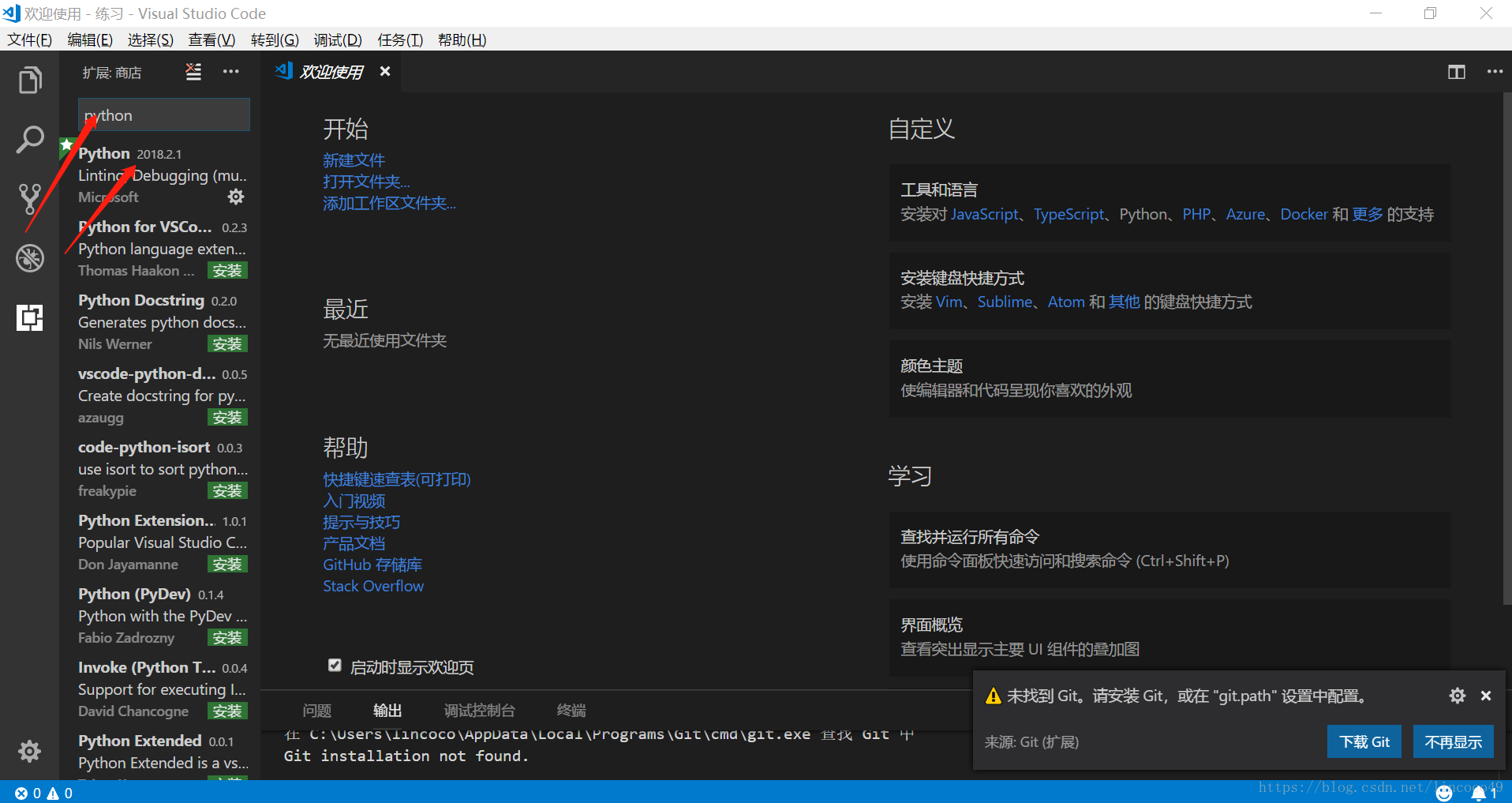
Task: Open the 转到(G) menu
Action: pyautogui.click(x=275, y=39)
